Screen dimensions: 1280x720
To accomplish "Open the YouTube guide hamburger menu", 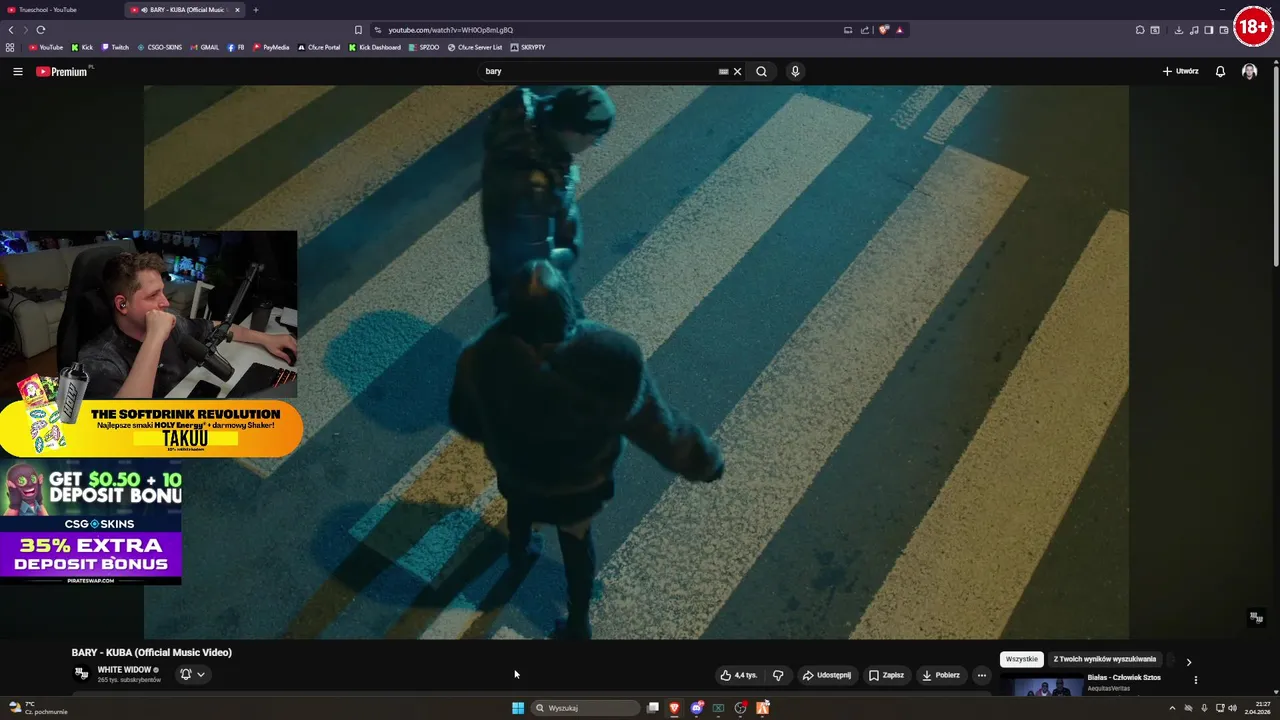I will tap(17, 71).
